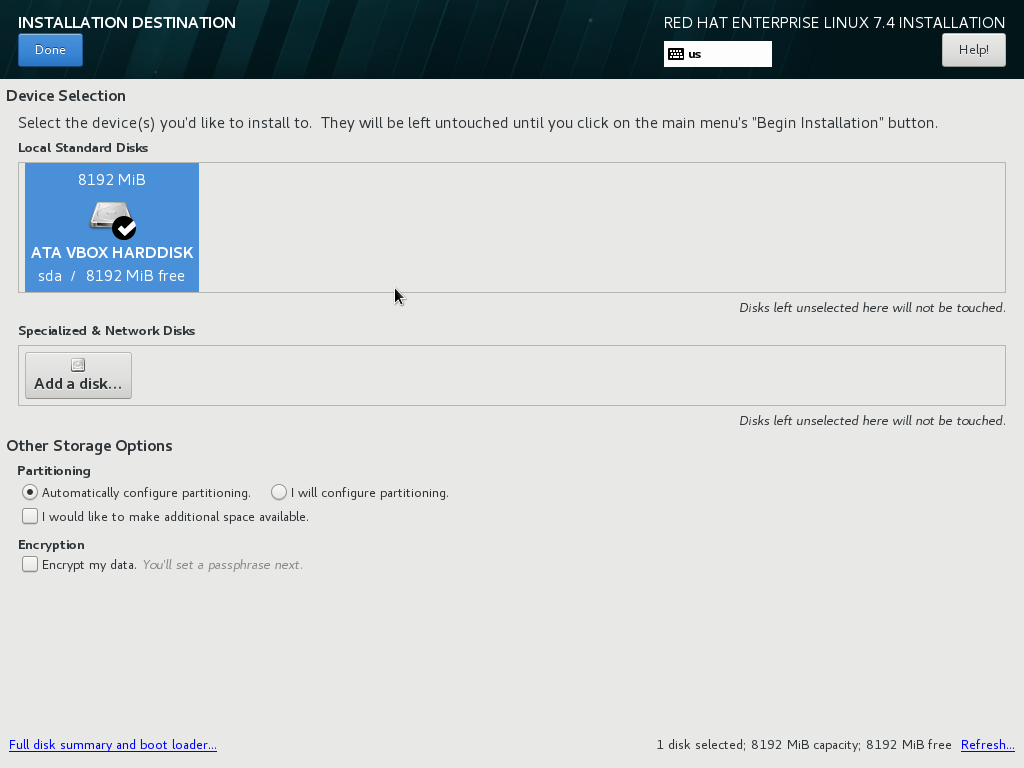The width and height of the screenshot is (1024, 768).
Task: Select the ATA VBOX HARDDISK disk tile
Action: pos(112,227)
